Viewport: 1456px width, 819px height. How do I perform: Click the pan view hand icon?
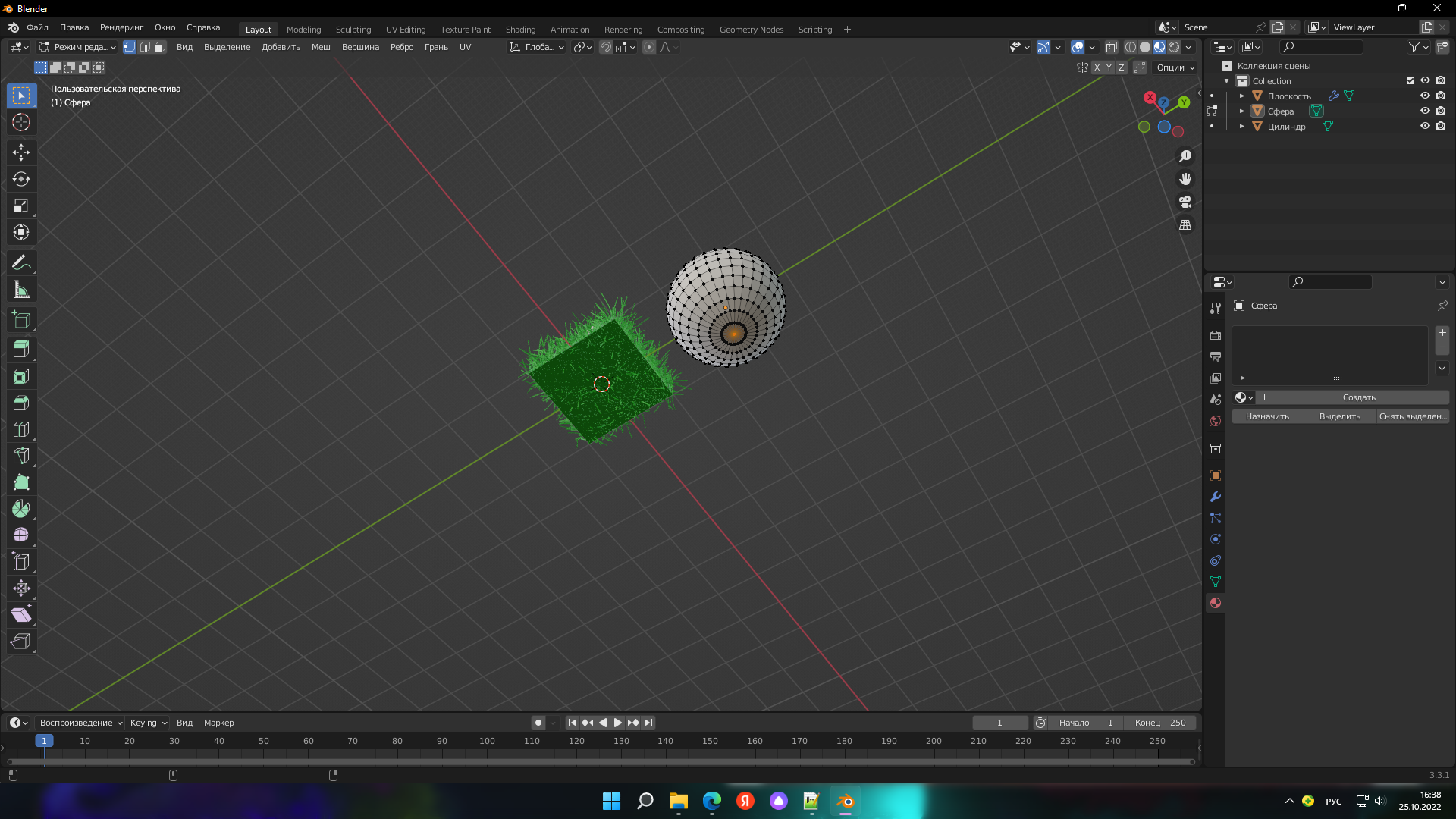[x=1185, y=179]
